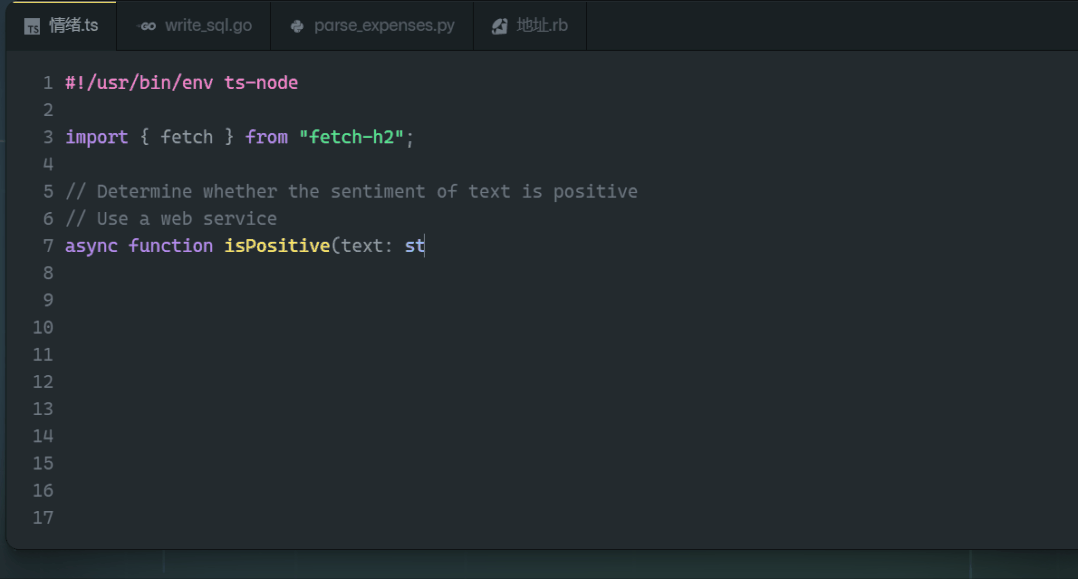Viewport: 1078px width, 579px height.
Task: Click the import keyword on line 3
Action: click(x=96, y=138)
